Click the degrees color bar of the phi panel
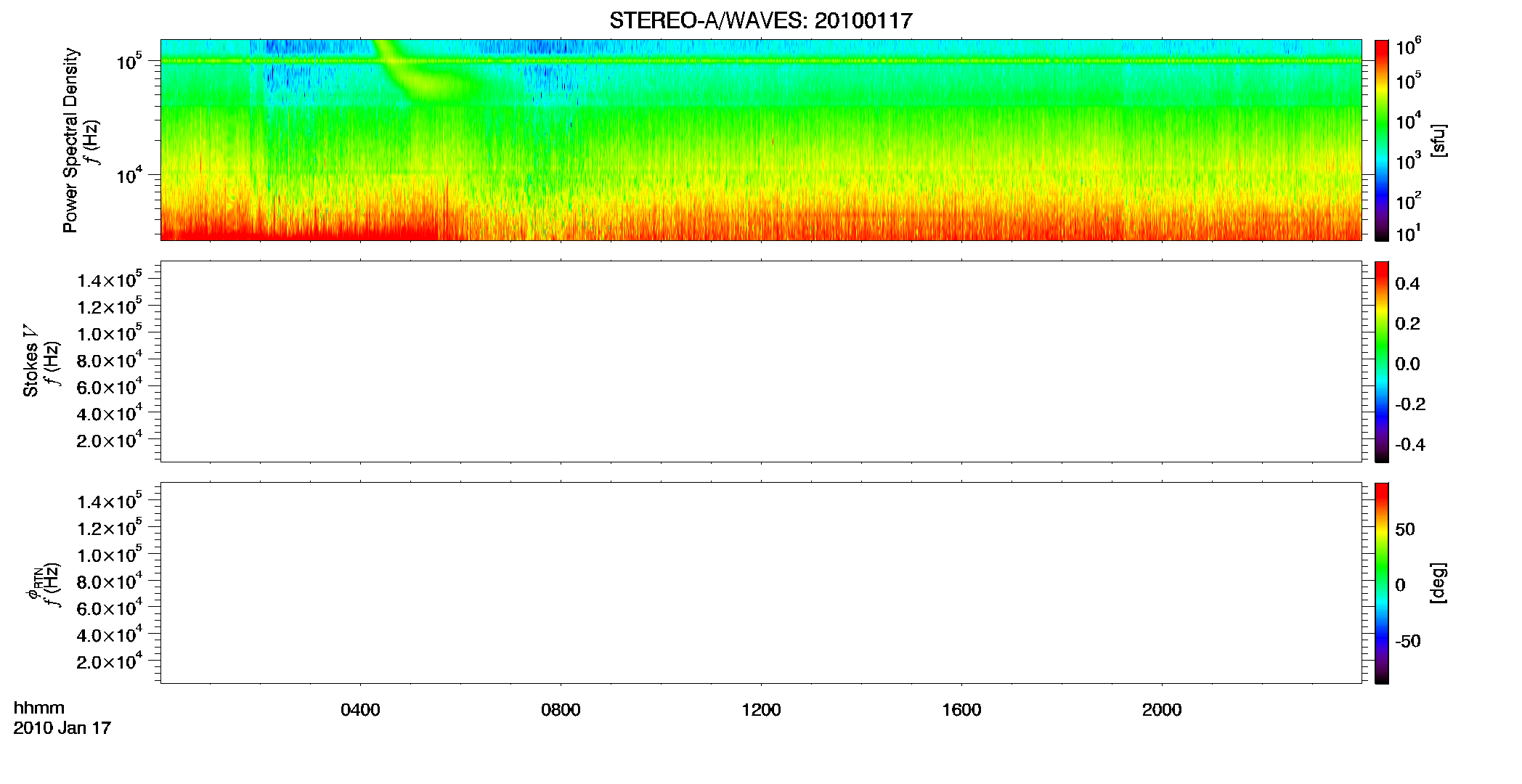 (x=1382, y=583)
